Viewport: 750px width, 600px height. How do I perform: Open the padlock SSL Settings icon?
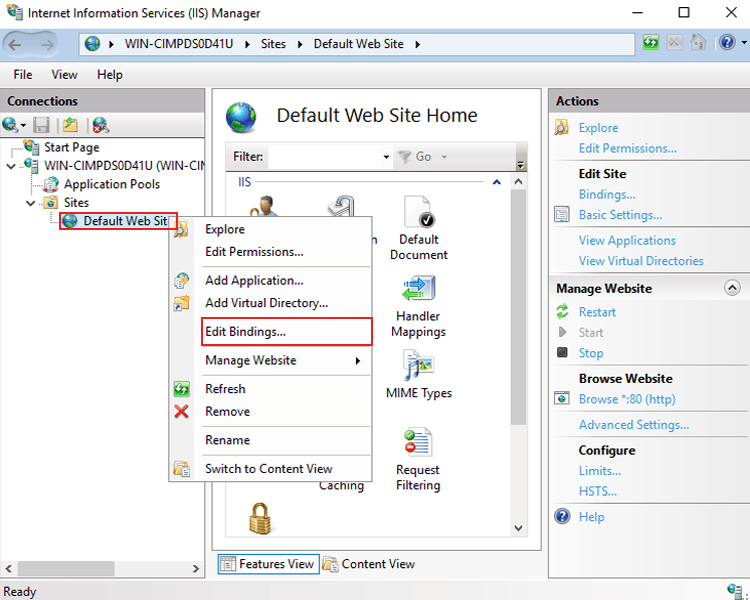tap(260, 518)
